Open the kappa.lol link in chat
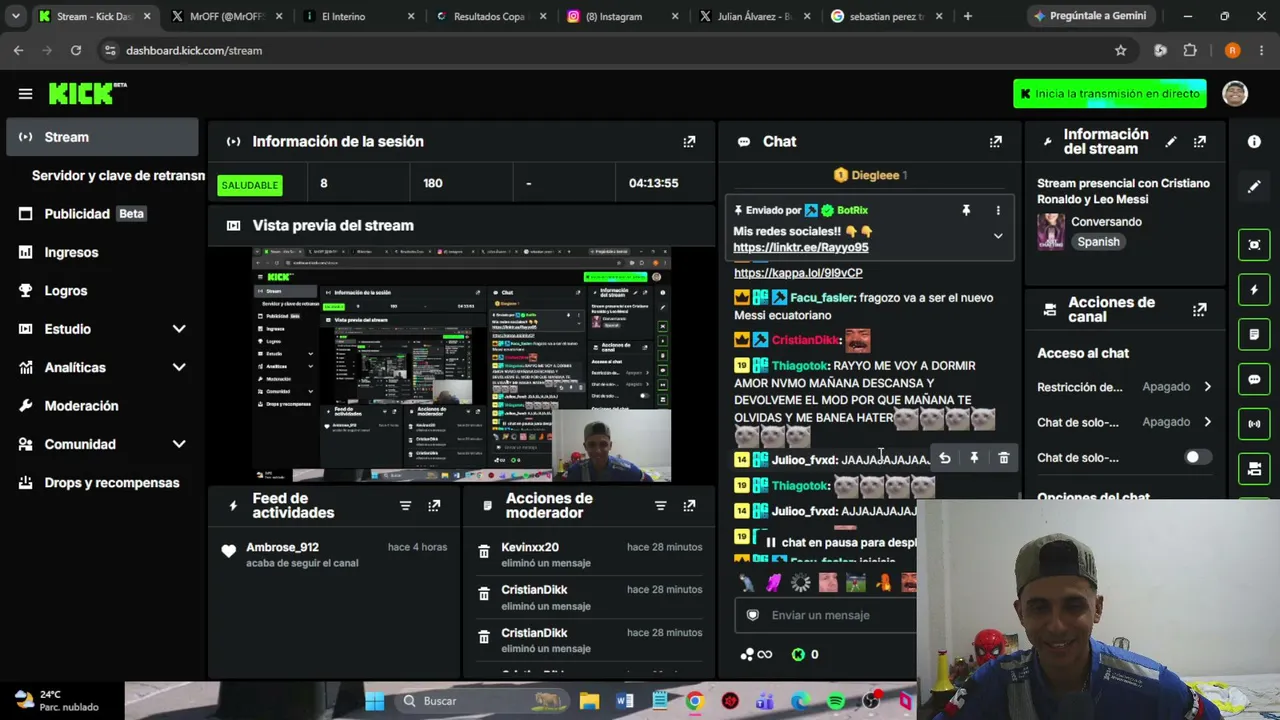 pyautogui.click(x=798, y=272)
